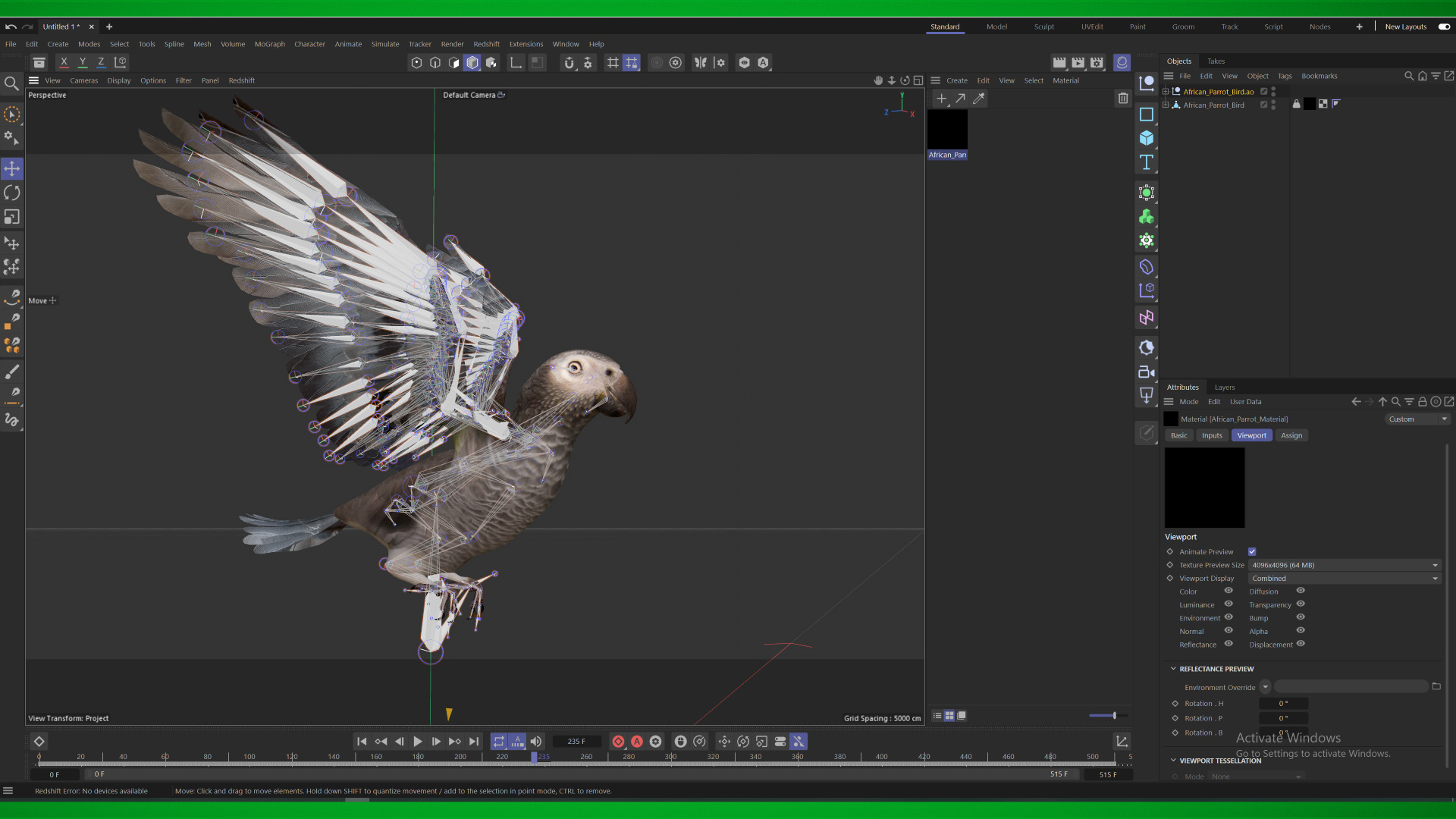
Task: Open the Custom preset dropdown
Action: [x=1417, y=419]
